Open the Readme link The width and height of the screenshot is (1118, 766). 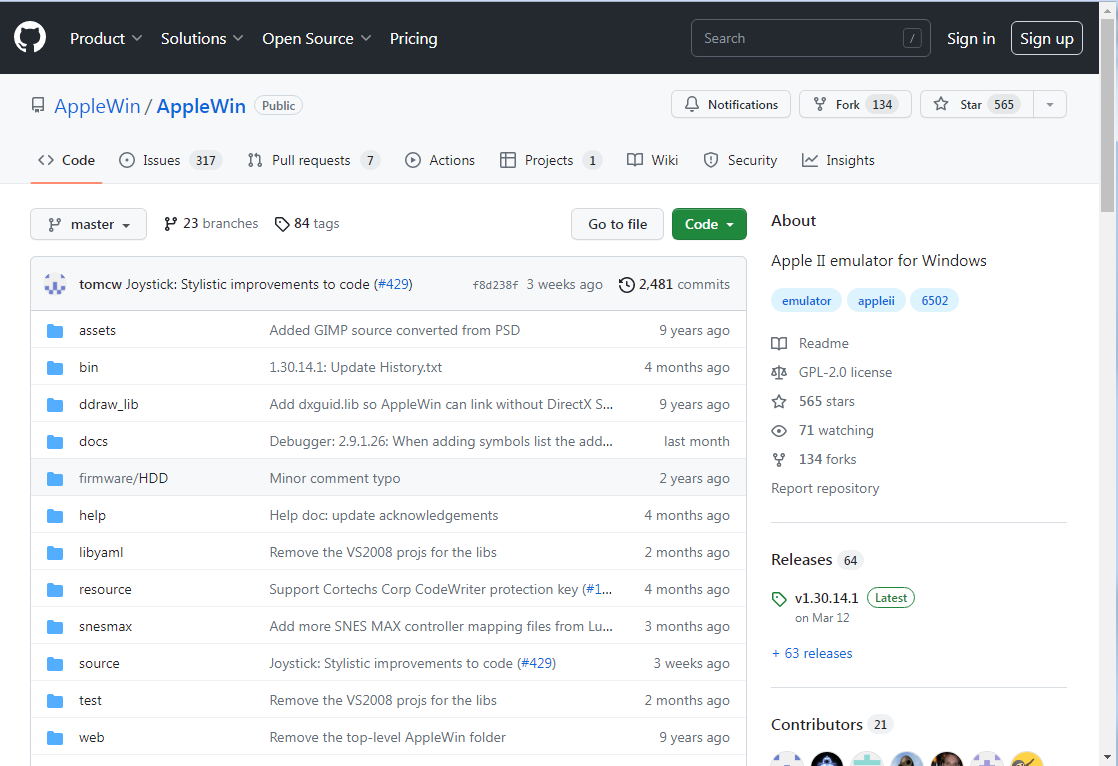pos(810,344)
